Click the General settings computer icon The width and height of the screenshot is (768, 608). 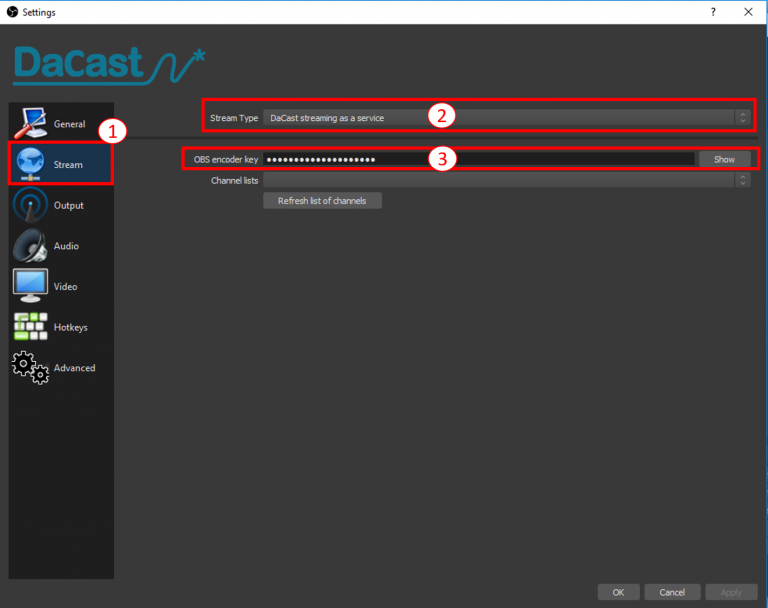click(x=29, y=122)
